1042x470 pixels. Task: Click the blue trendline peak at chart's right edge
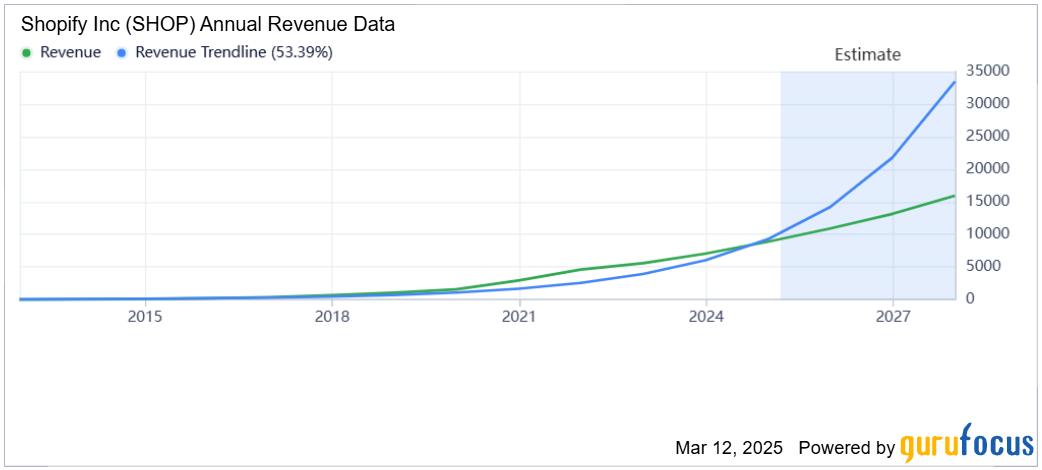coord(955,82)
